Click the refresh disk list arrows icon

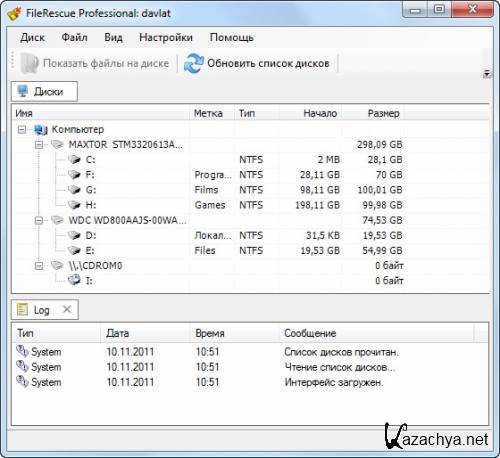(x=194, y=63)
